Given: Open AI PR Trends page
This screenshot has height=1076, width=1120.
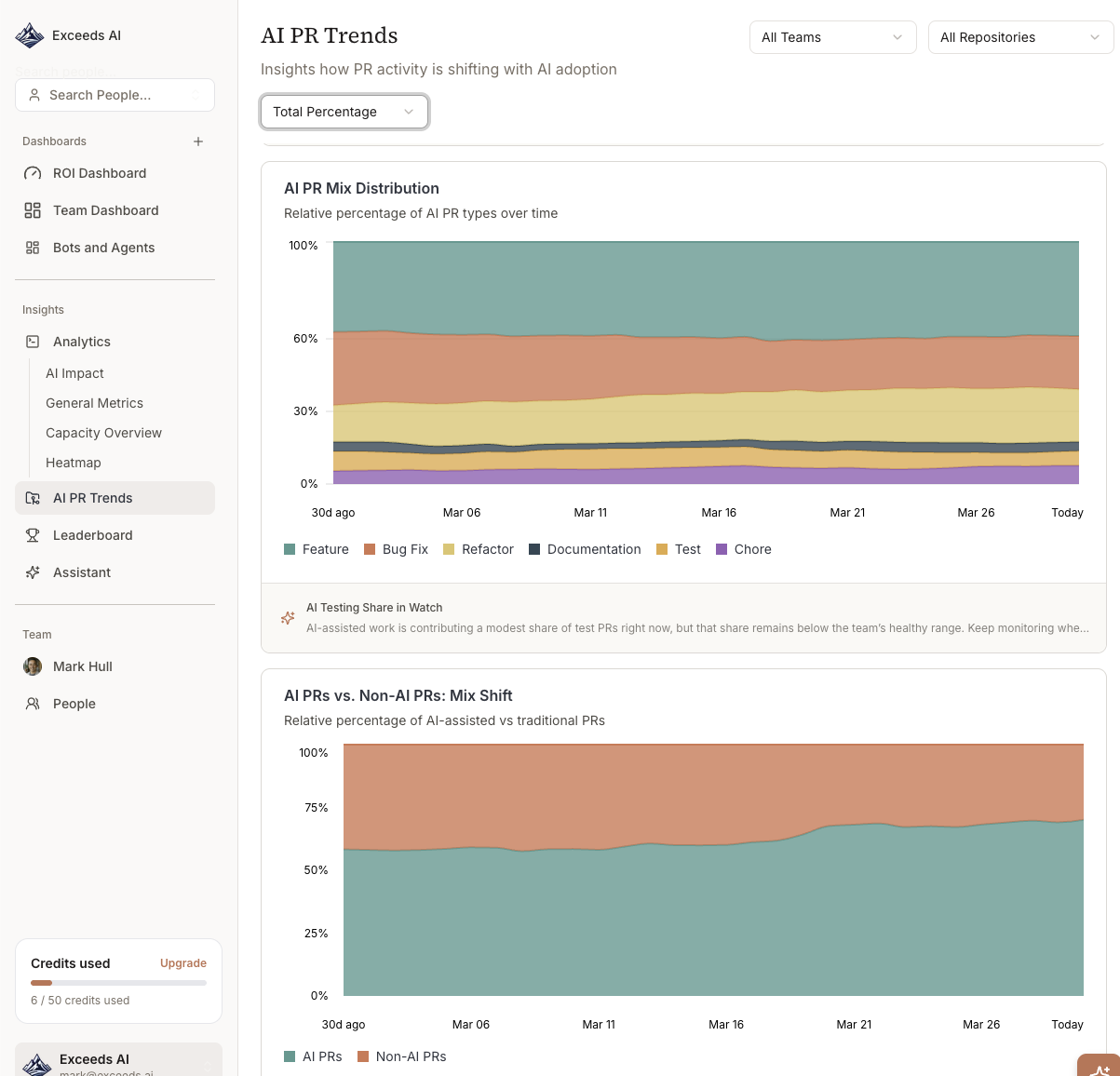Looking at the screenshot, I should click(115, 498).
